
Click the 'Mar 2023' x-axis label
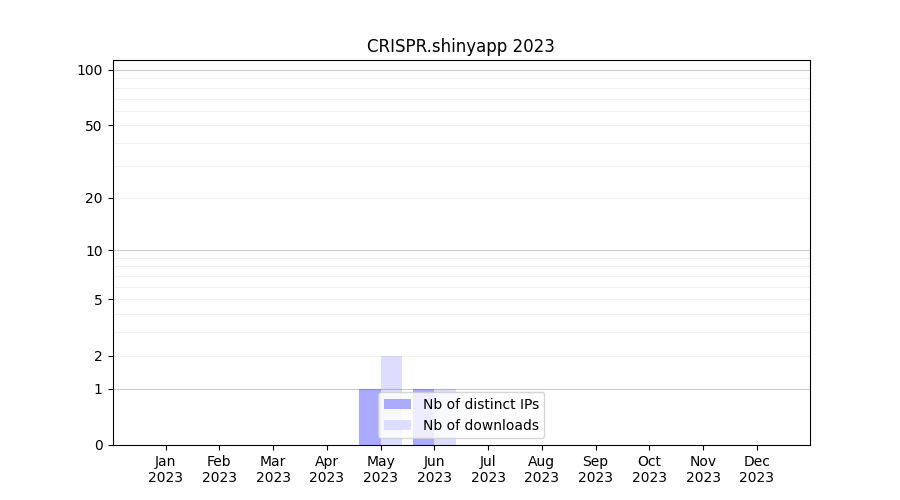(x=273, y=469)
